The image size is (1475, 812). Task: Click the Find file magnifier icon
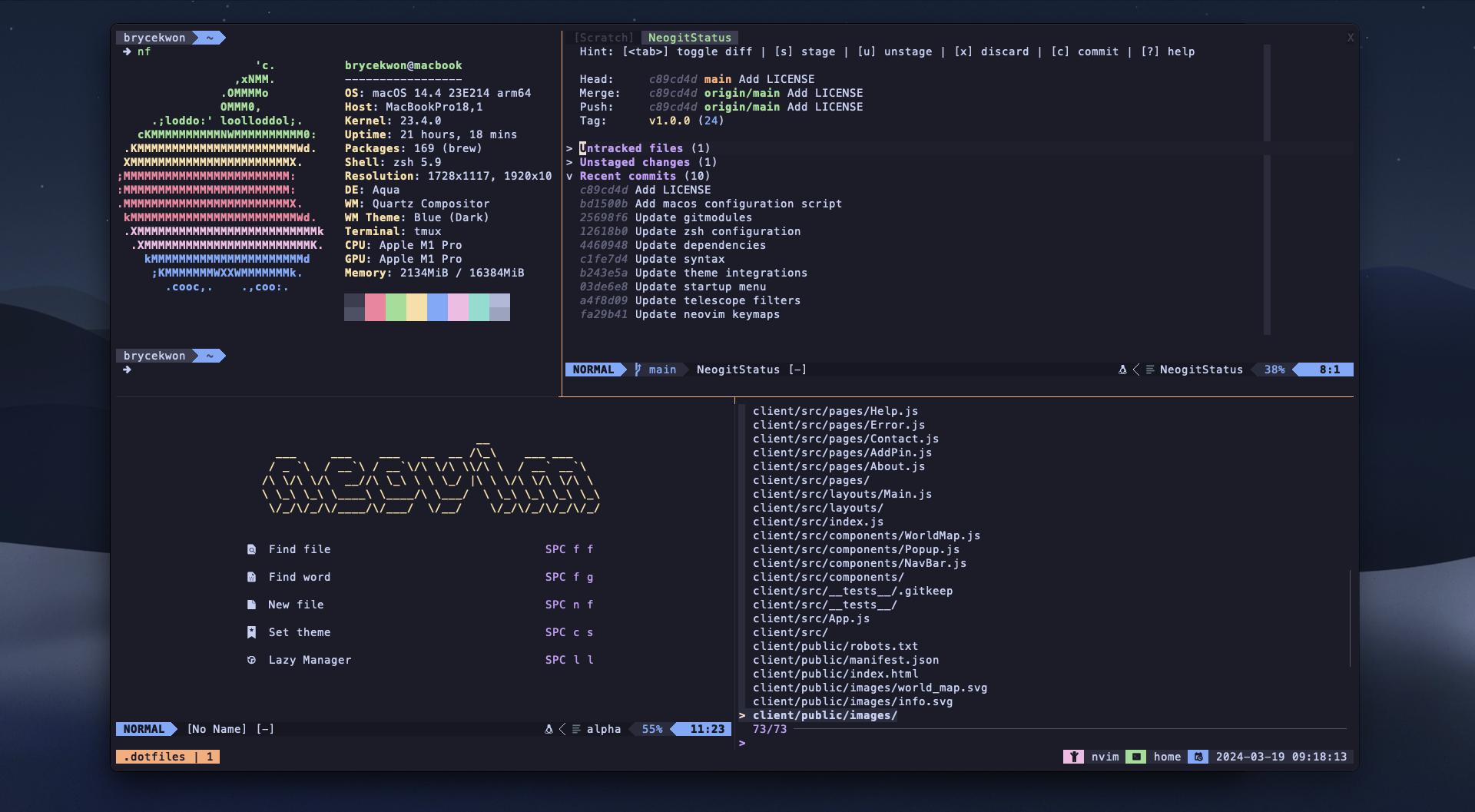tap(251, 549)
